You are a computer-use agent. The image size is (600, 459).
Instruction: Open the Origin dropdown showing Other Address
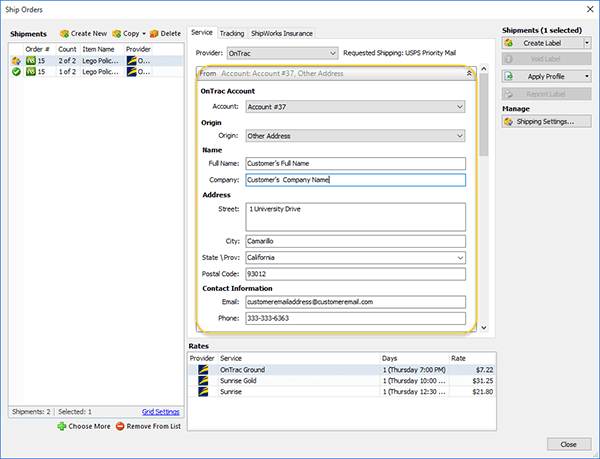(x=355, y=136)
